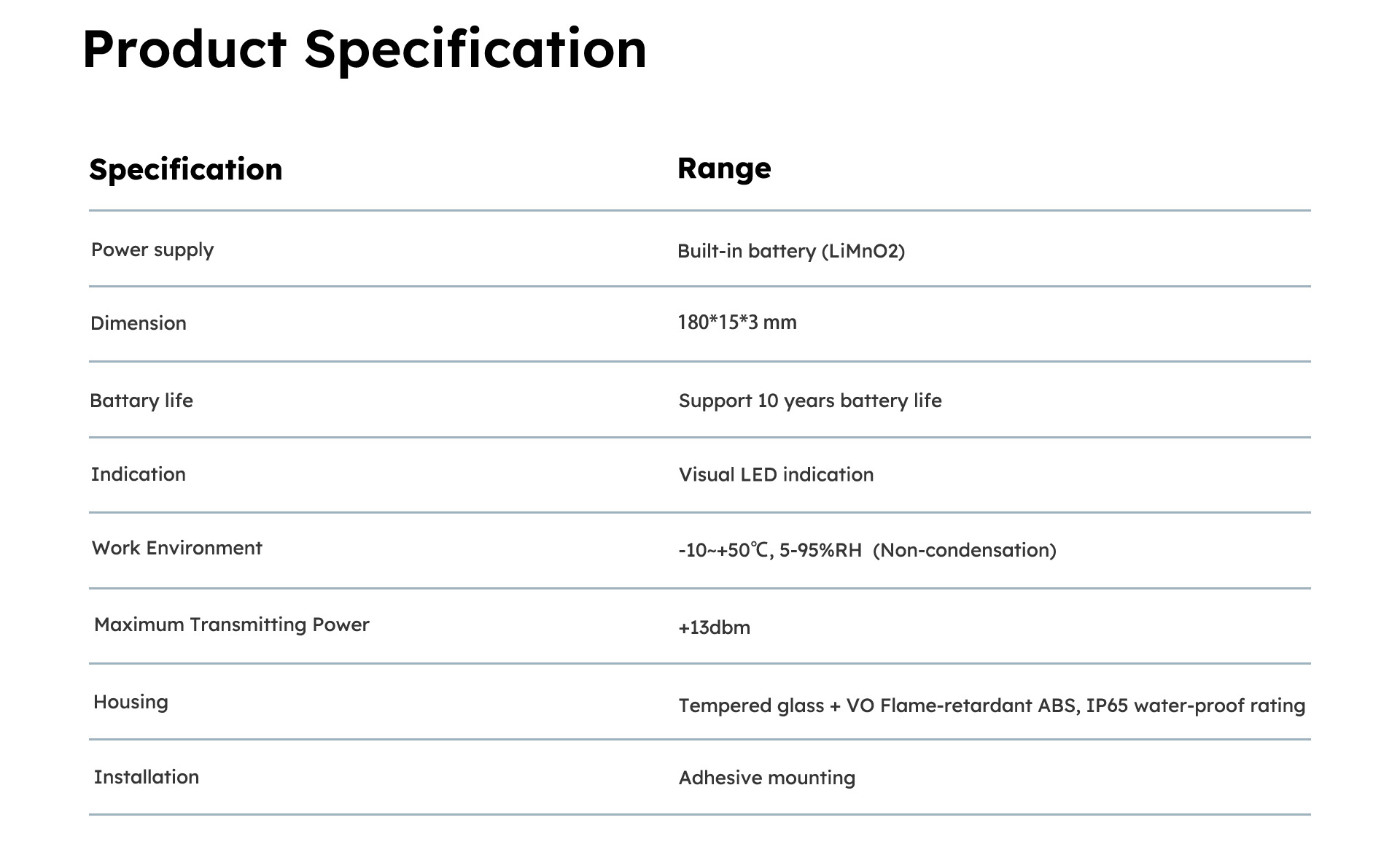Click the Housing row label
The width and height of the screenshot is (1400, 847).
pos(131,703)
